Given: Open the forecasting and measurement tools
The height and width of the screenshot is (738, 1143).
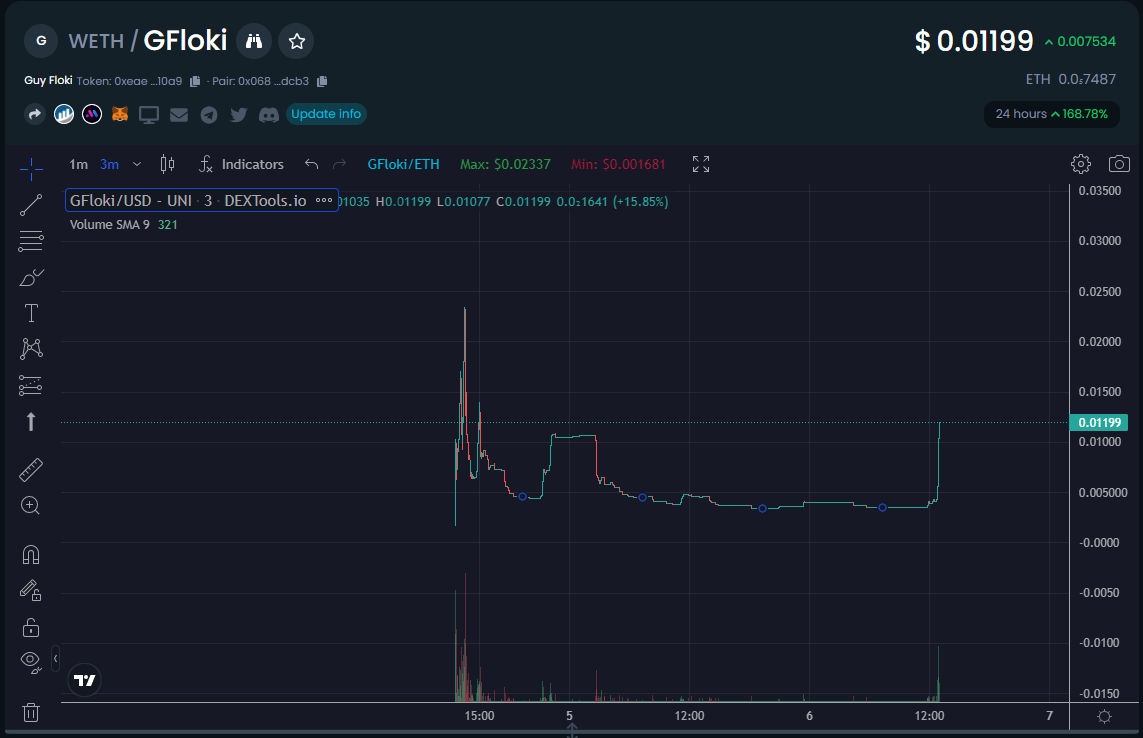Looking at the screenshot, I should pyautogui.click(x=31, y=385).
